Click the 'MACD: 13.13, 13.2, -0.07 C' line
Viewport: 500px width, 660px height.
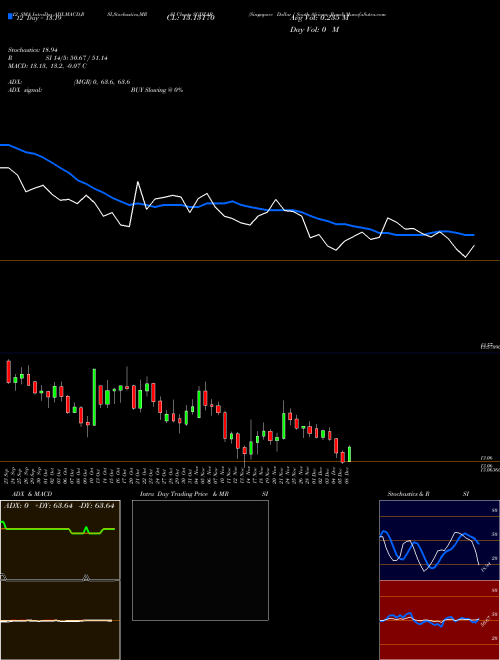click(47, 66)
